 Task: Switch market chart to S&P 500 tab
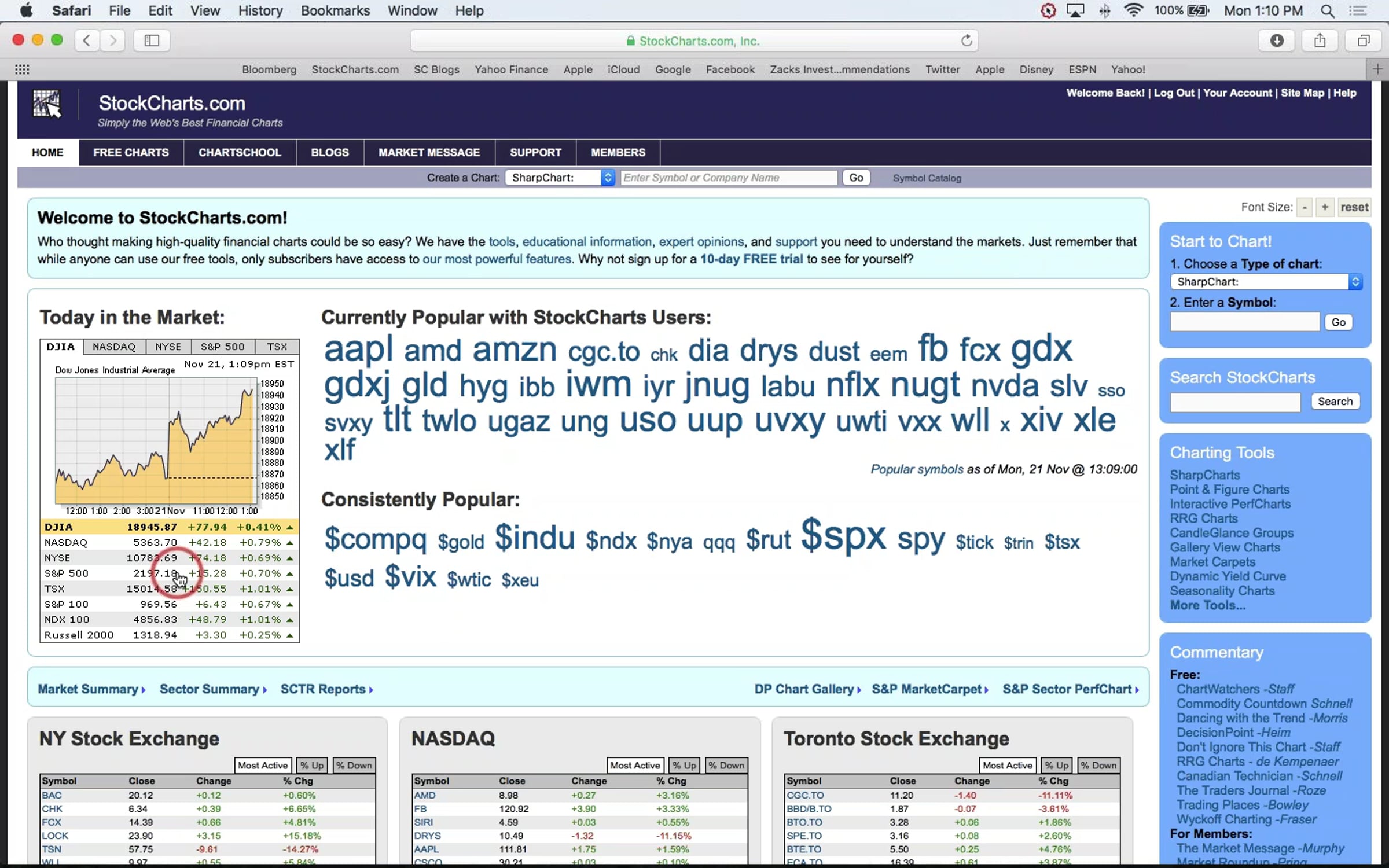point(223,347)
